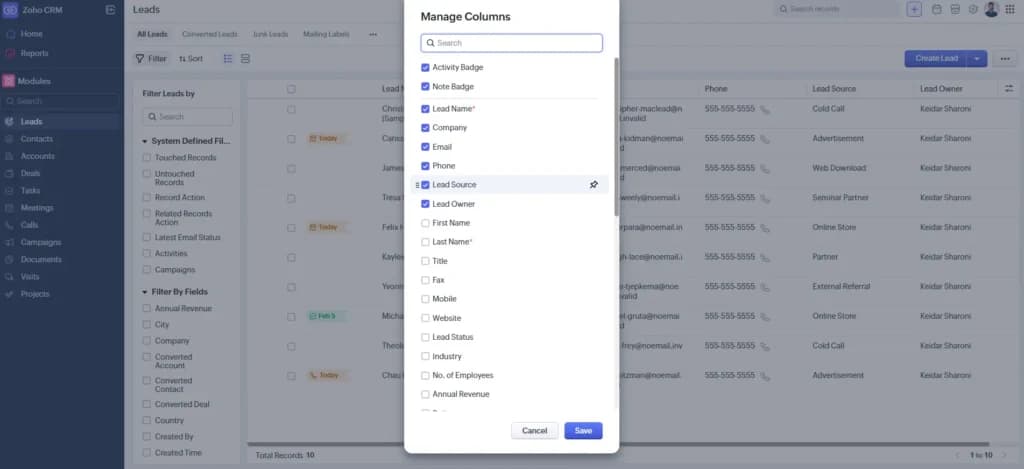Collapse Filter By Fields section
Viewport: 1024px width, 469px height.
pyautogui.click(x=144, y=292)
